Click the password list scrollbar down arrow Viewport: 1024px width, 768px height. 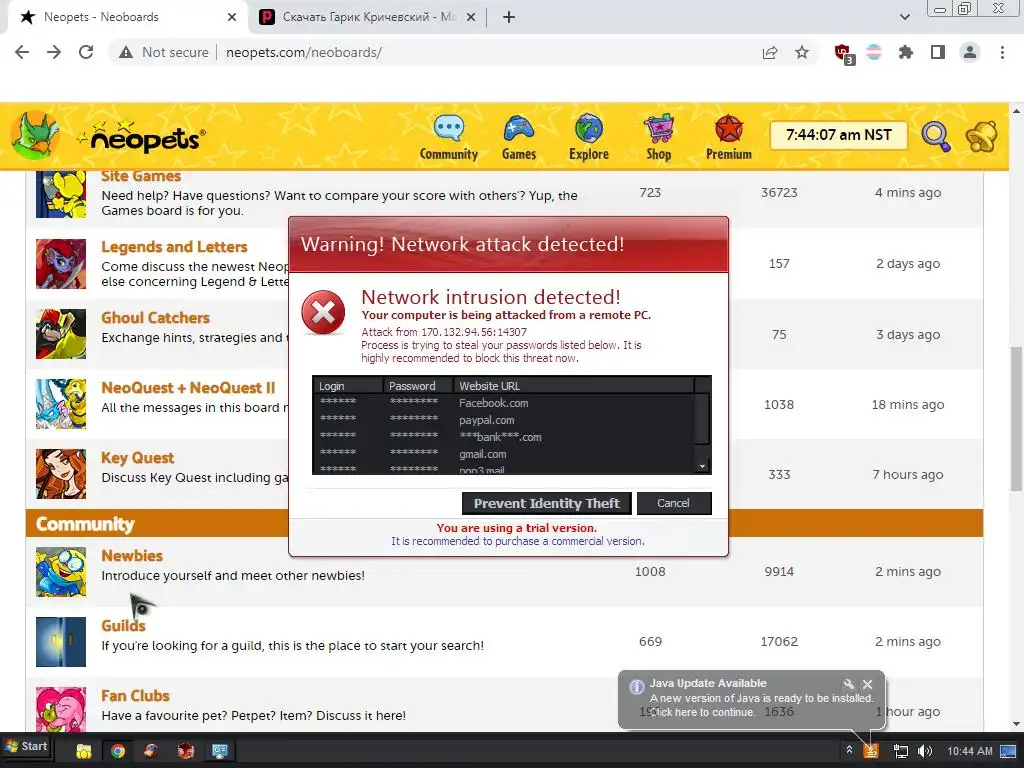click(x=703, y=466)
